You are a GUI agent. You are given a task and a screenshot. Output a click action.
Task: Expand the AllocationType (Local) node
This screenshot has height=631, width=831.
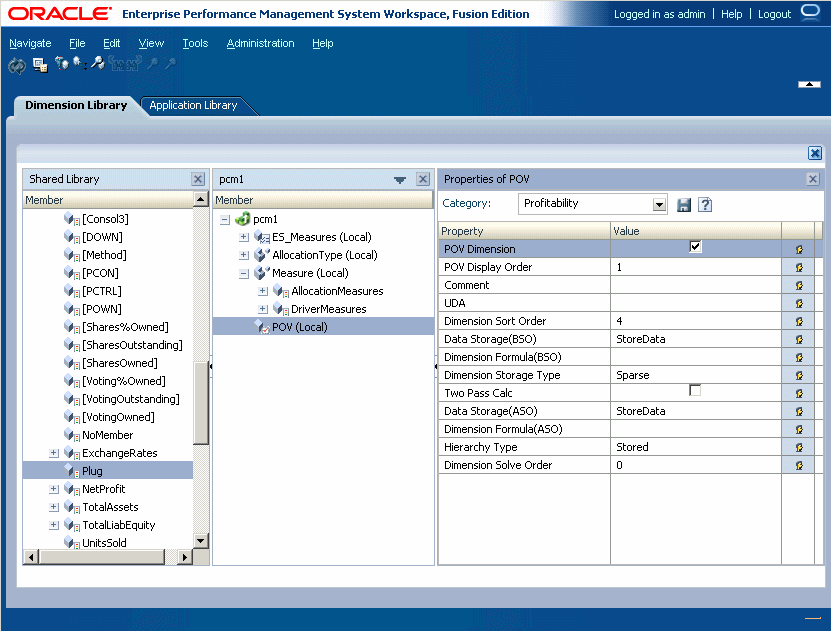click(244, 255)
